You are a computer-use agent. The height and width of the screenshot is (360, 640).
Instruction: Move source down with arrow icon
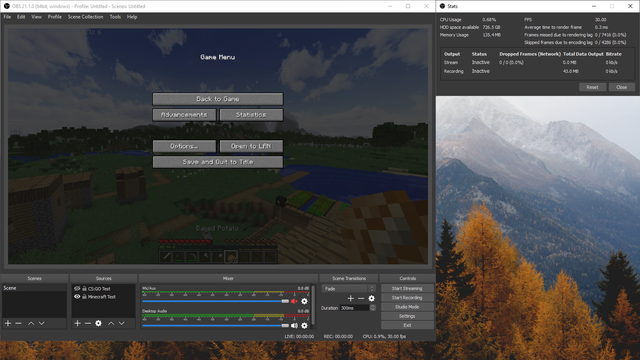122,323
